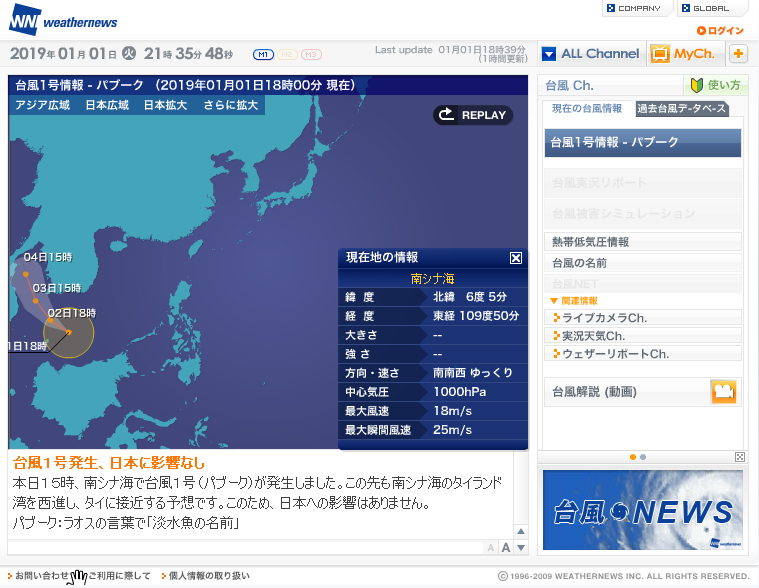Click the orange plus icon beside MyCh.
Image resolution: width=759 pixels, height=588 pixels.
tap(738, 54)
